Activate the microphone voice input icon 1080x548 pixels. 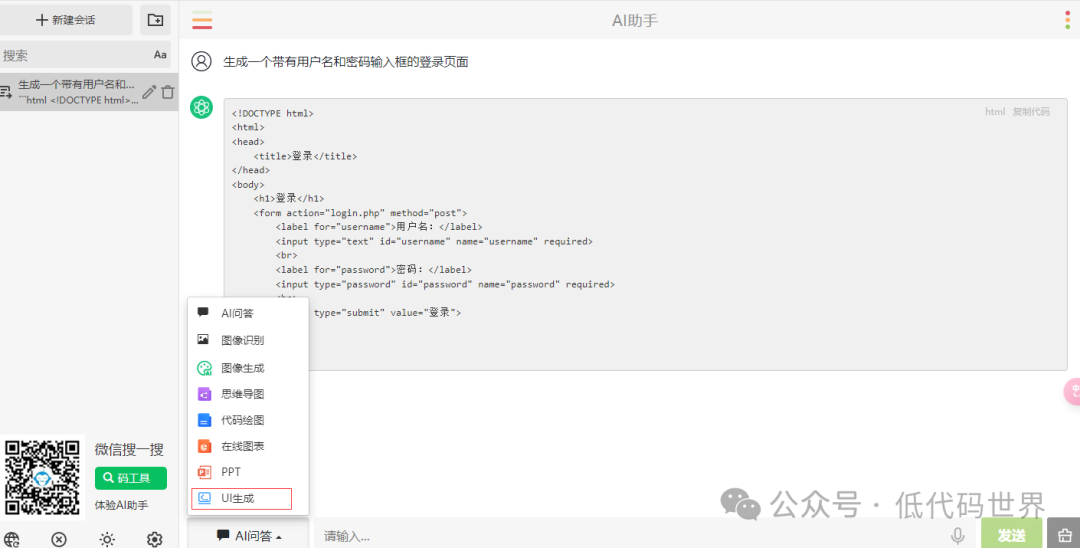click(957, 536)
